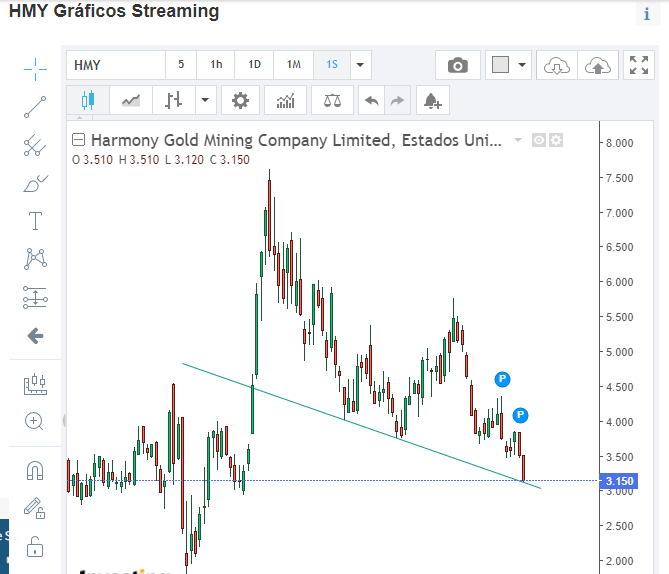Toggle stay in drawing mode pencil-lock
The height and width of the screenshot is (574, 669).
pyautogui.click(x=34, y=508)
